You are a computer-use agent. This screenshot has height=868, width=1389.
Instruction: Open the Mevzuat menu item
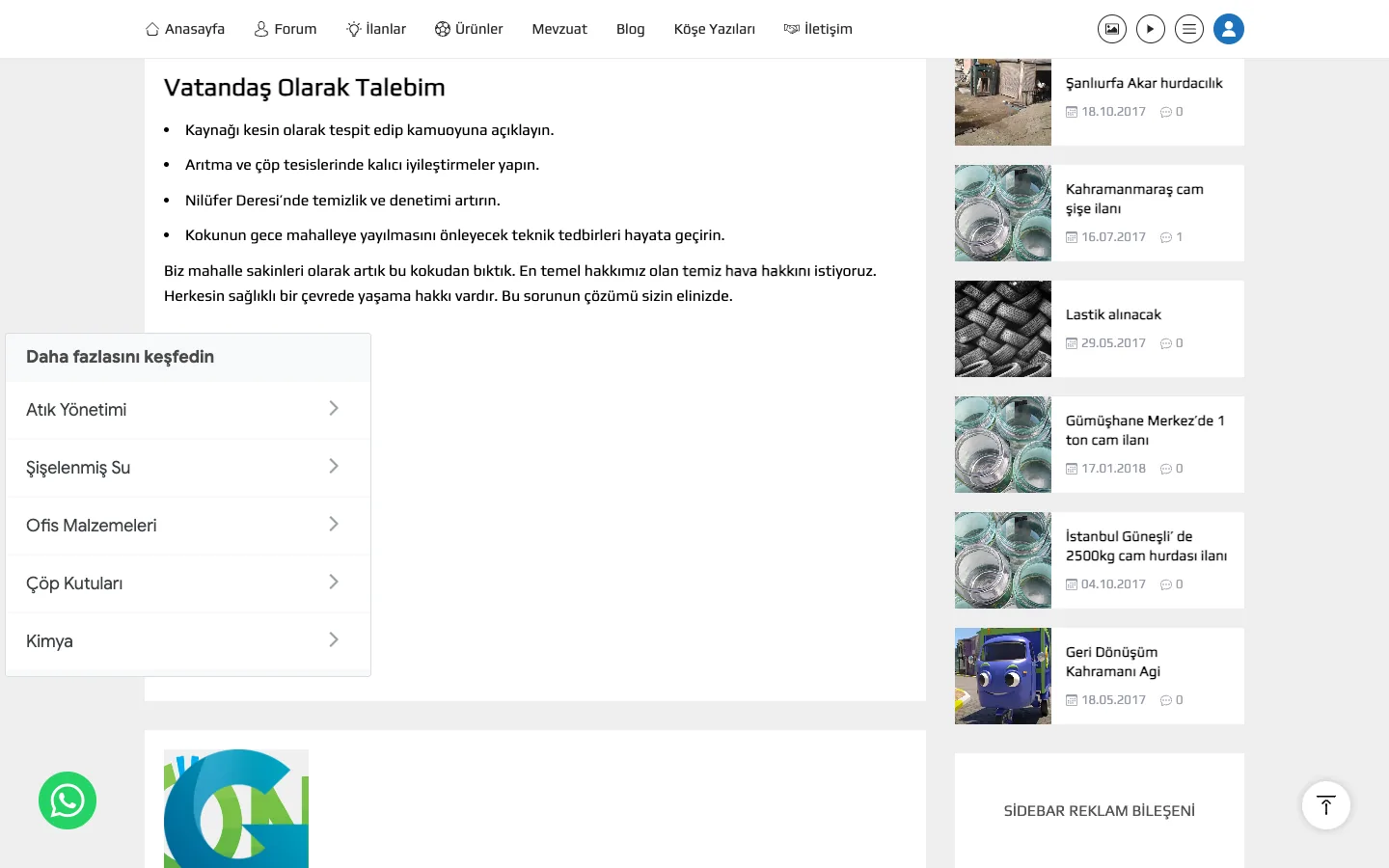[559, 29]
